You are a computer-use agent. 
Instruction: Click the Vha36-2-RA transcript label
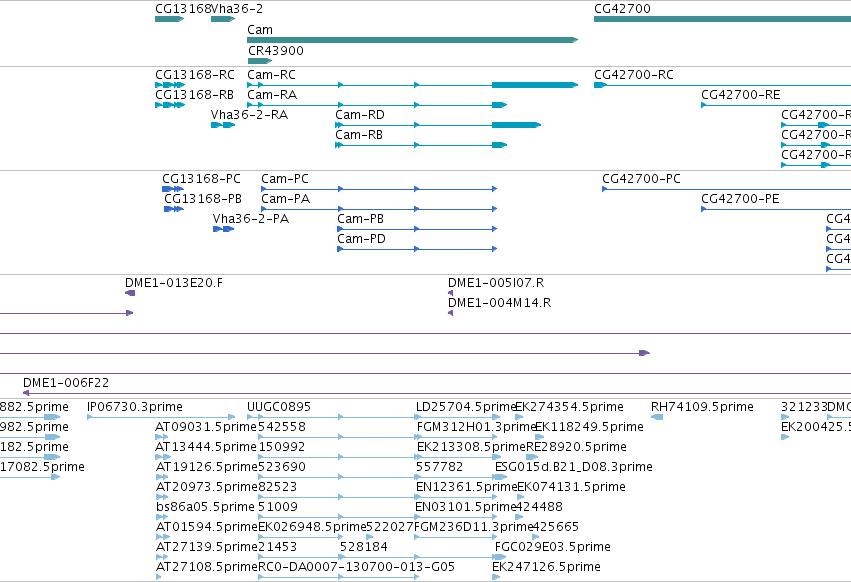tap(249, 115)
